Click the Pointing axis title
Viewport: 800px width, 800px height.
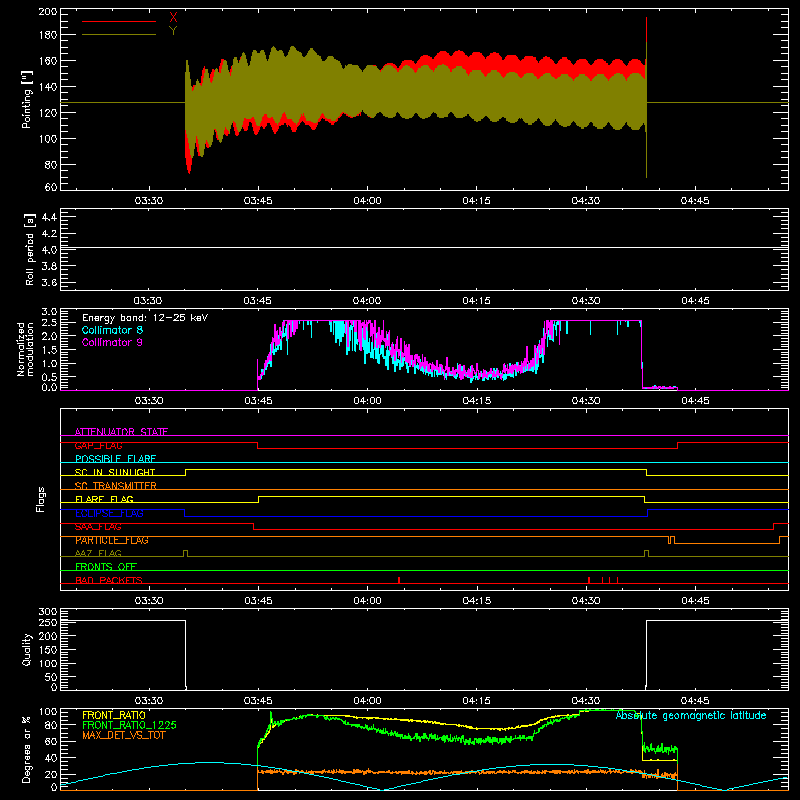[27, 100]
